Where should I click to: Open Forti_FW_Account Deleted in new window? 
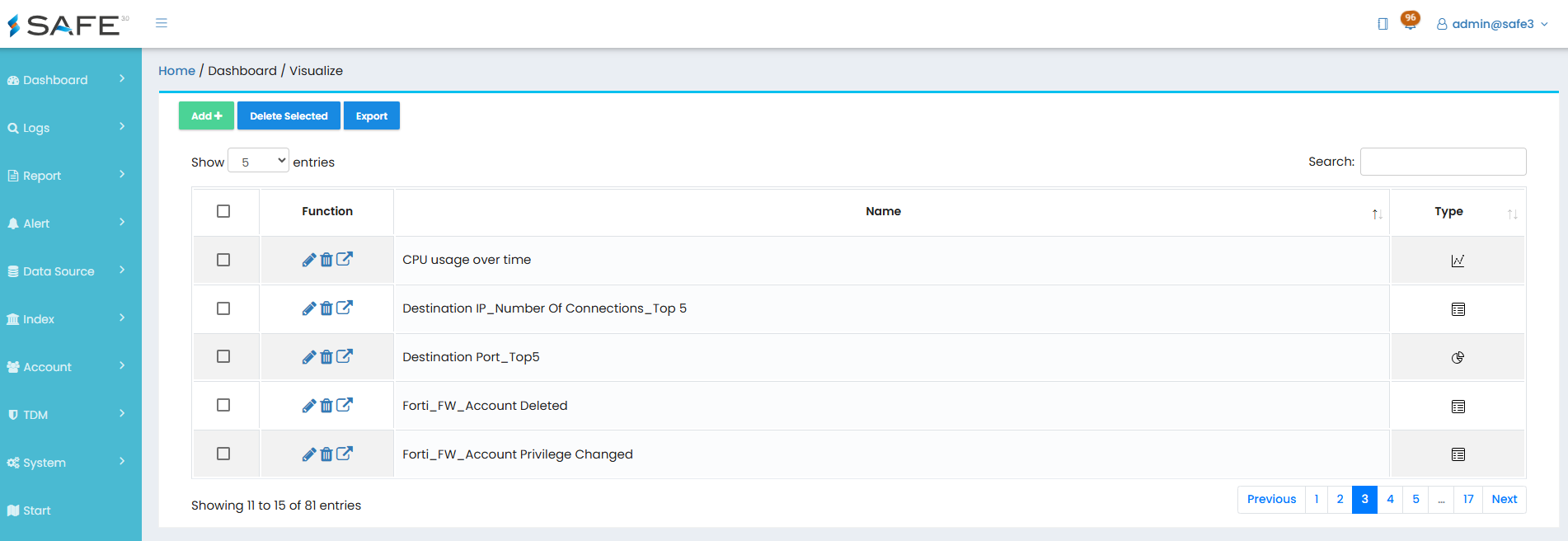345,405
